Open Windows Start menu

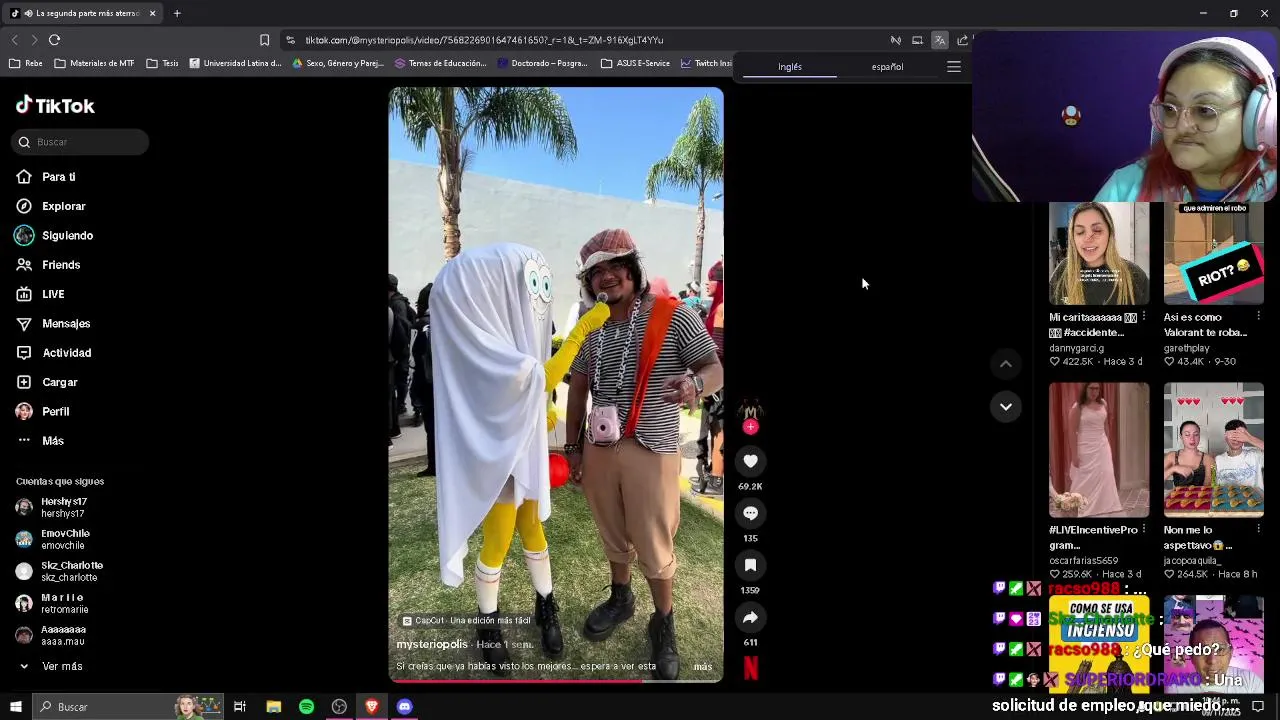[14, 707]
